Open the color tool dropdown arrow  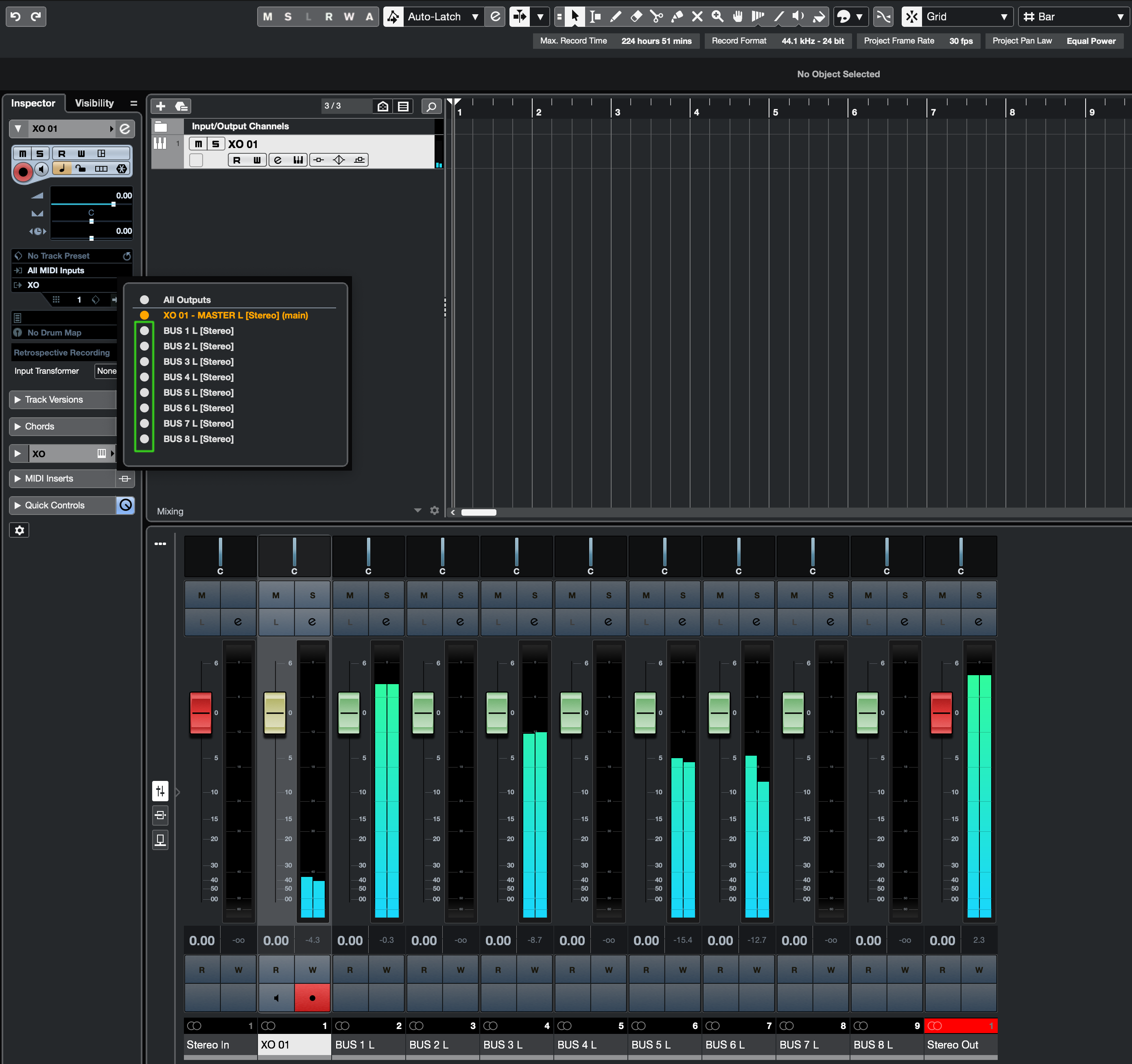tap(859, 17)
